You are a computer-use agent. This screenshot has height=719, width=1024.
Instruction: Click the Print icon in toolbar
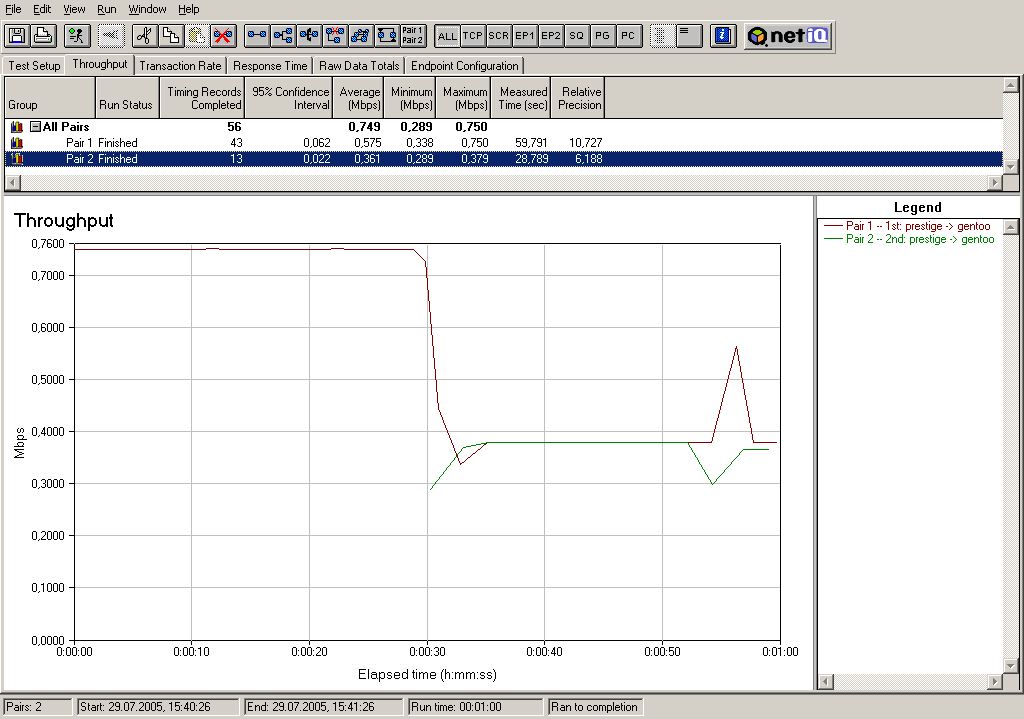coord(43,35)
